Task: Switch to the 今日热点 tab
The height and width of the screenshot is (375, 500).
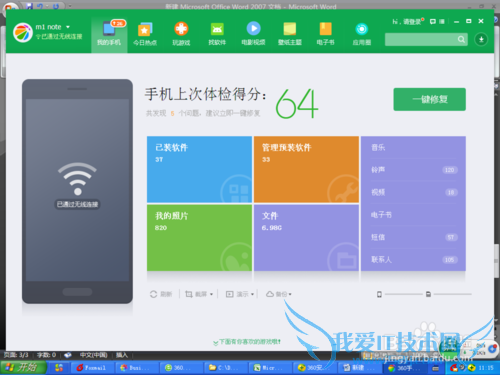Action: click(x=145, y=34)
